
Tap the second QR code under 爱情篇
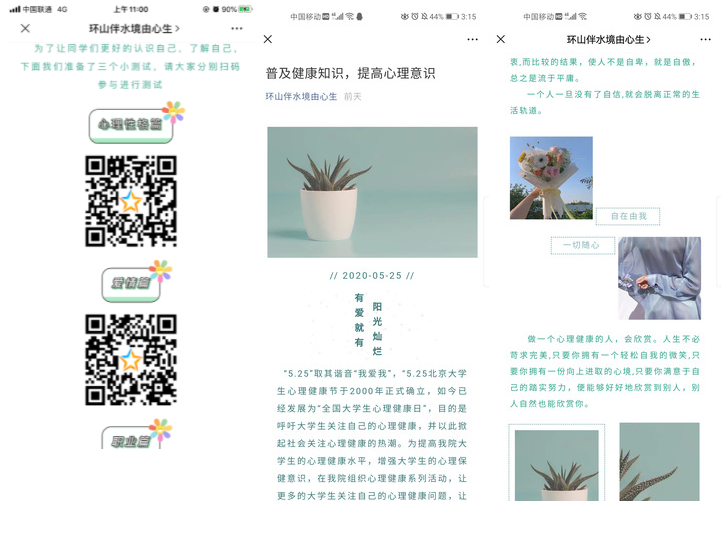(131, 359)
